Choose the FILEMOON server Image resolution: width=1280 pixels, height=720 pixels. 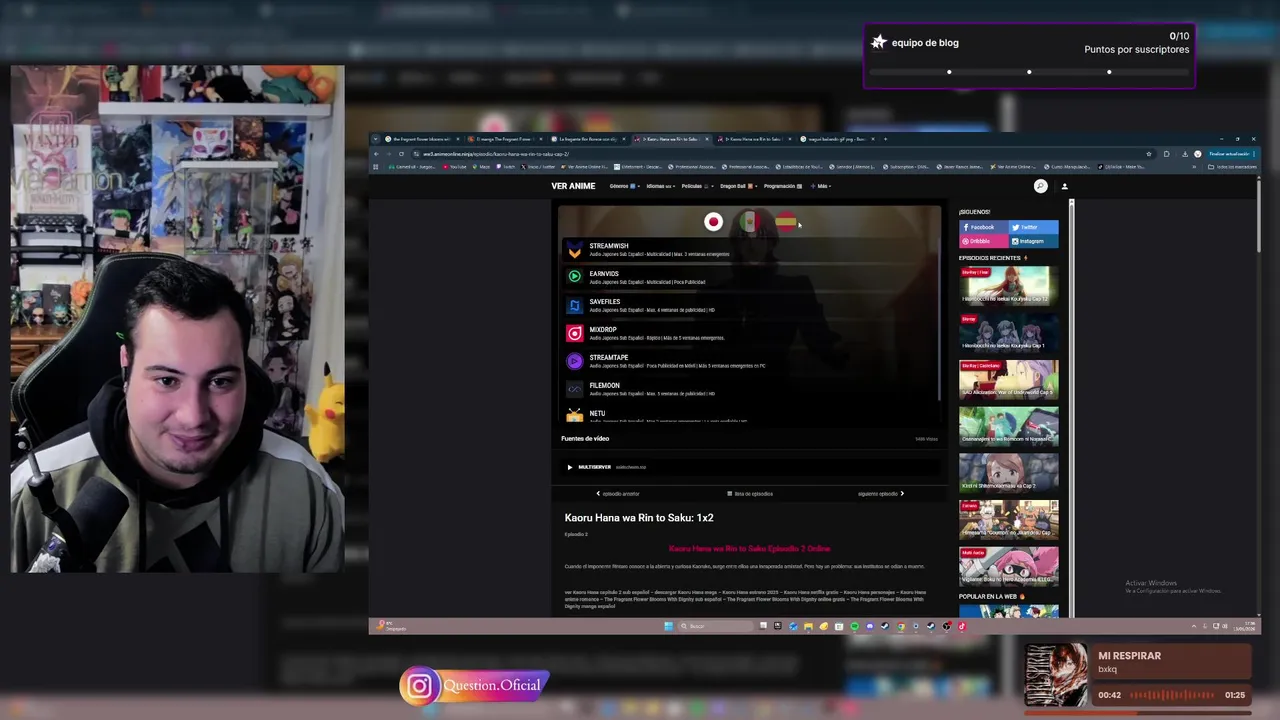749,389
